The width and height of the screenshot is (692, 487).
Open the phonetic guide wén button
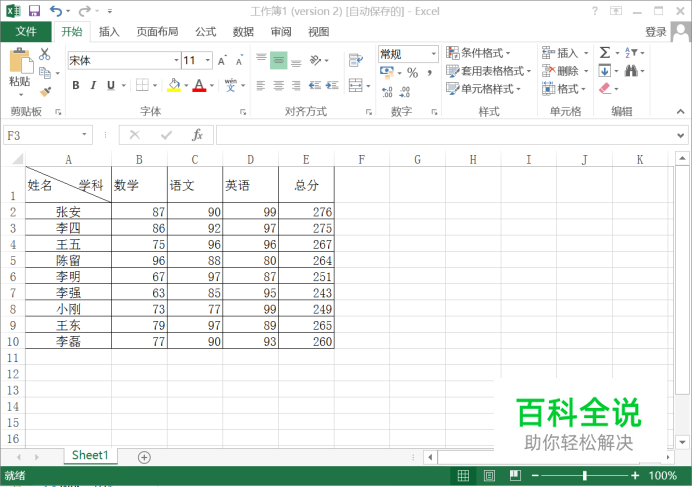coord(230,85)
